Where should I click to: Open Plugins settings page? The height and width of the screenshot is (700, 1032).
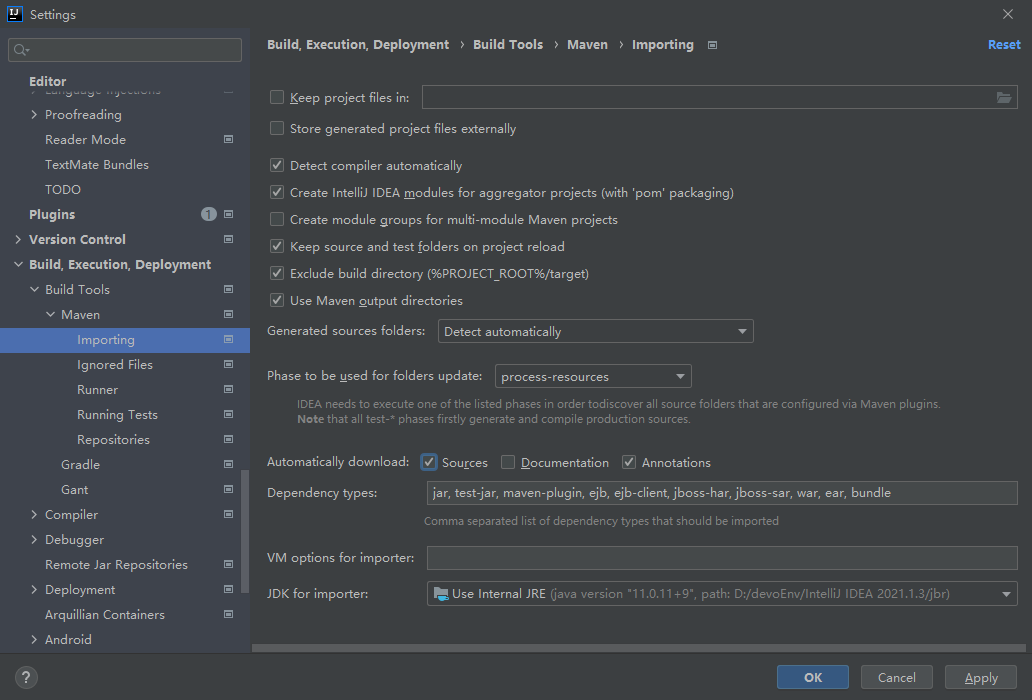click(52, 214)
